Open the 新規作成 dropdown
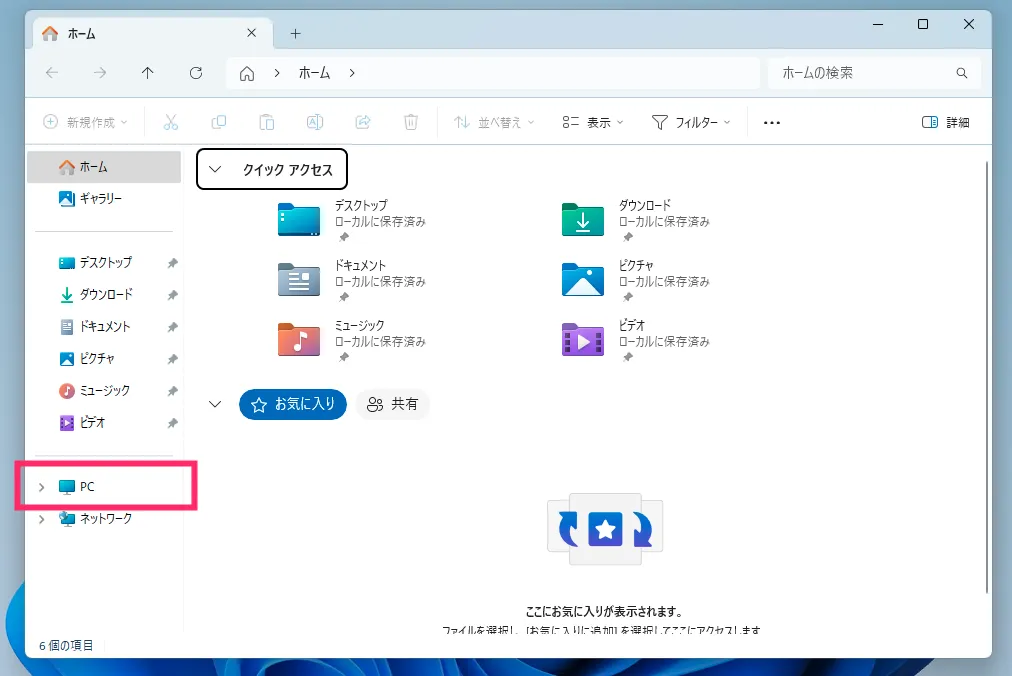The image size is (1012, 676). point(85,122)
